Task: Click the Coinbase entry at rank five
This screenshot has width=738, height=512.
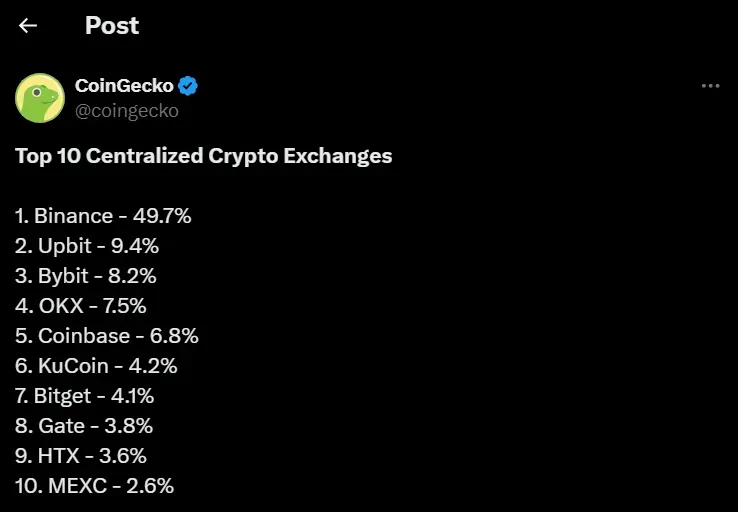Action: click(107, 336)
